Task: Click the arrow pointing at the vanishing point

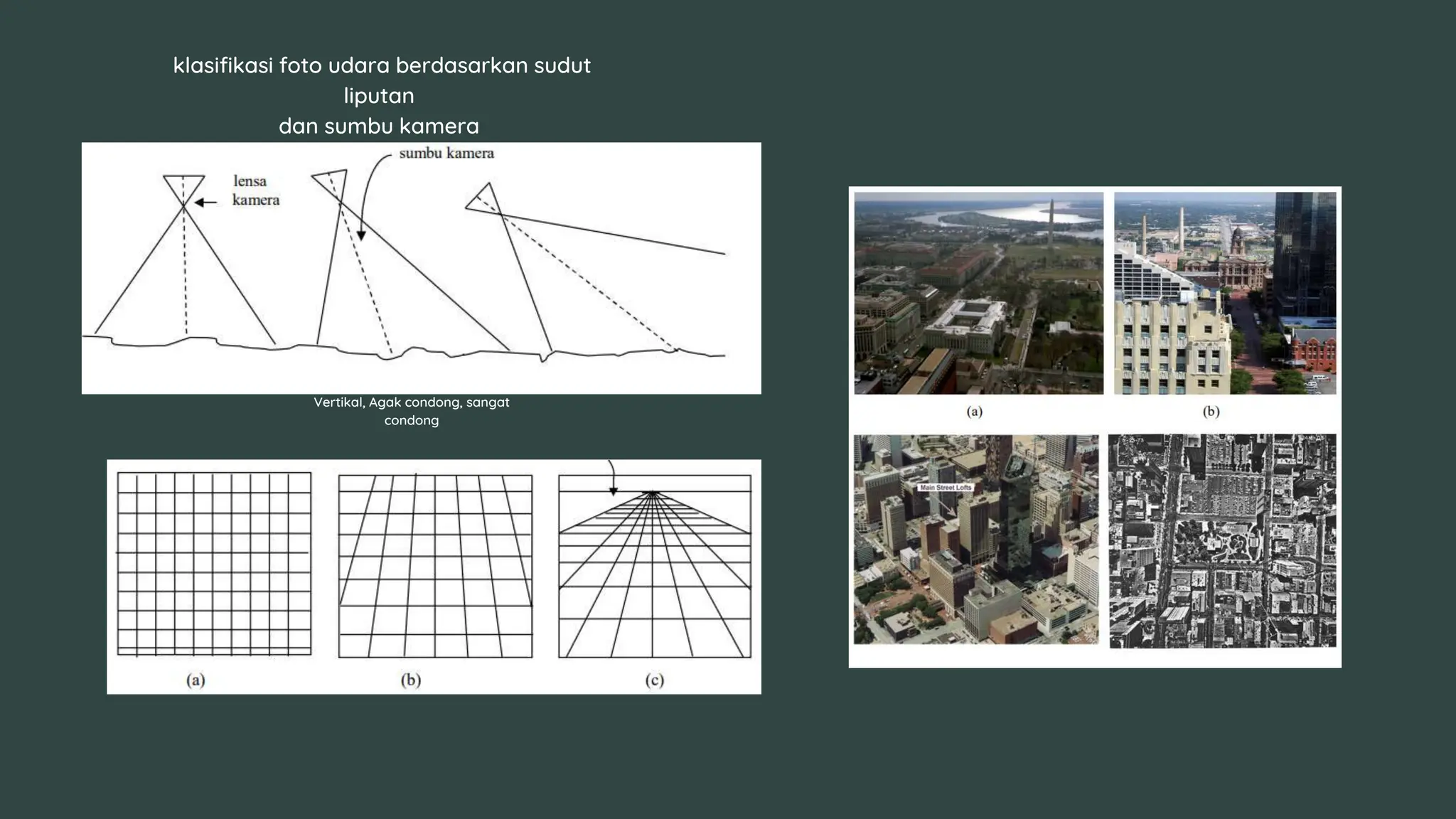Action: pos(611,478)
